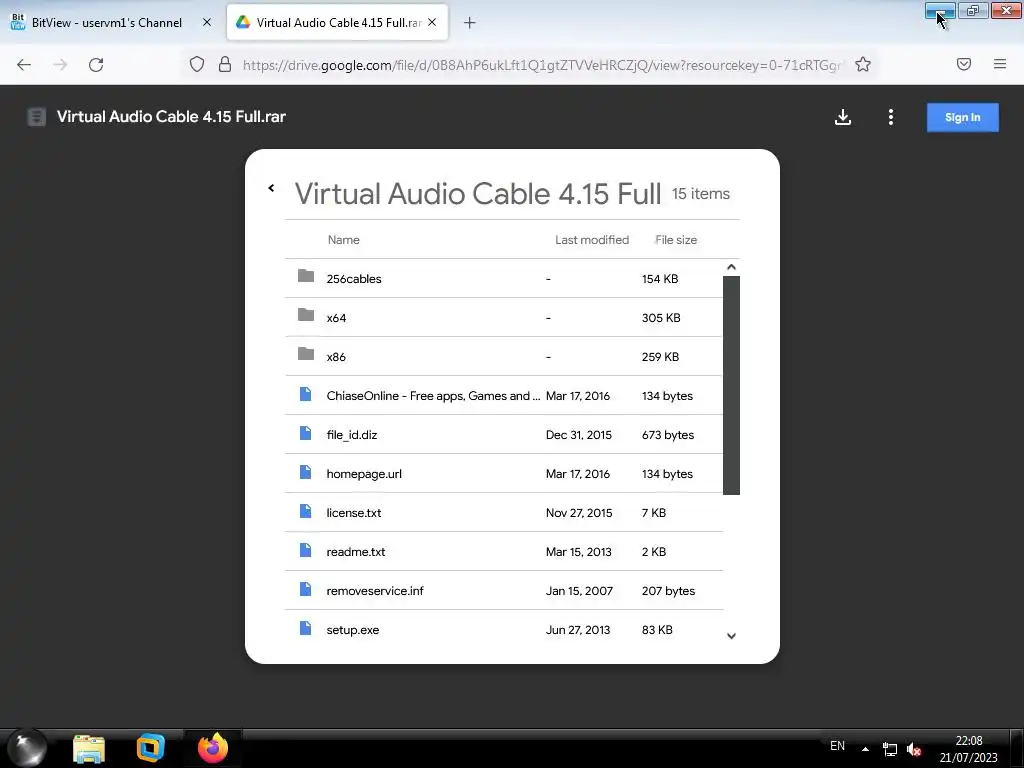
Task: Select the x86 folder name
Action: coord(336,357)
